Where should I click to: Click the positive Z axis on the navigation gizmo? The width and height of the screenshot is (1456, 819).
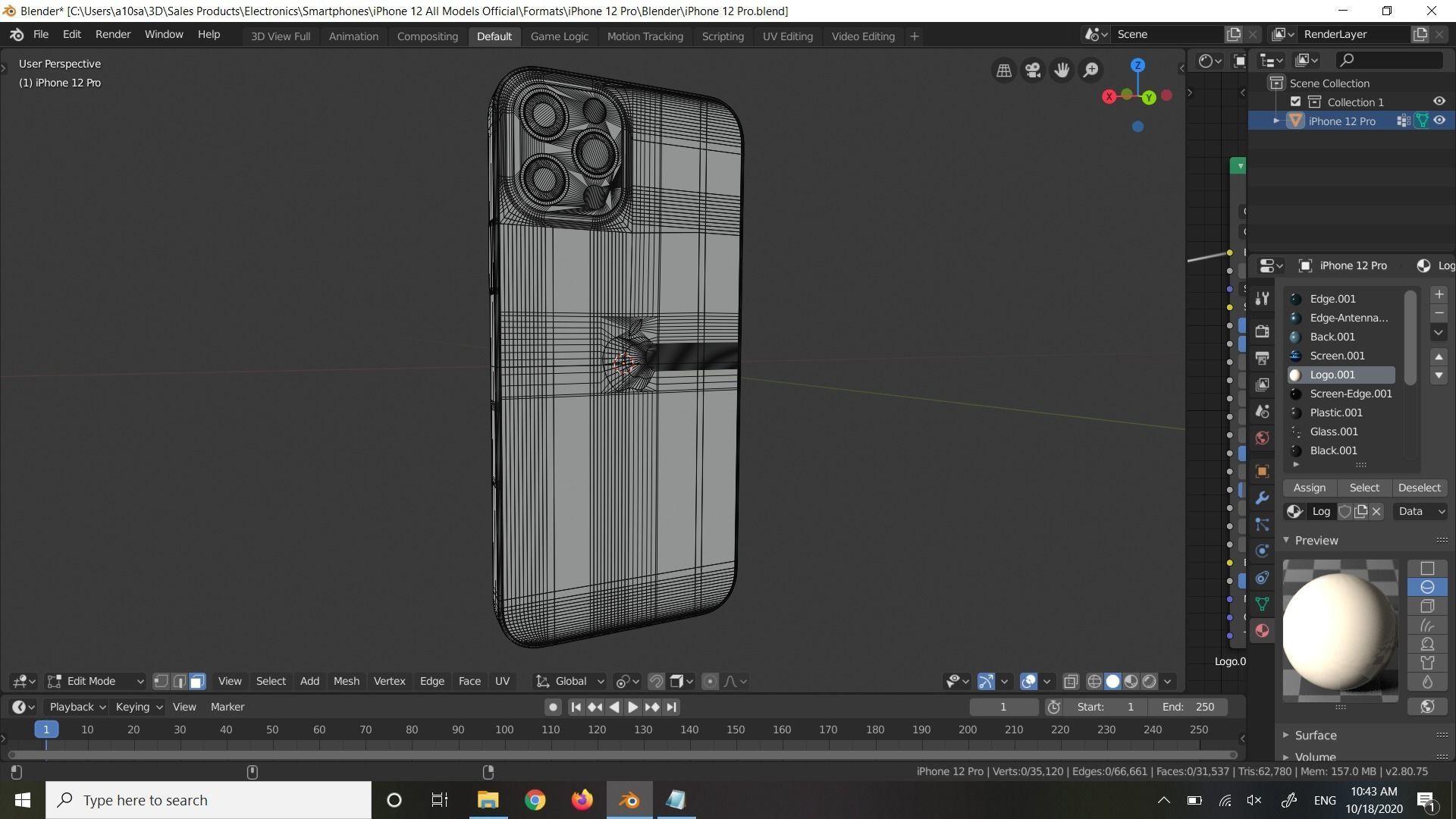tap(1137, 65)
